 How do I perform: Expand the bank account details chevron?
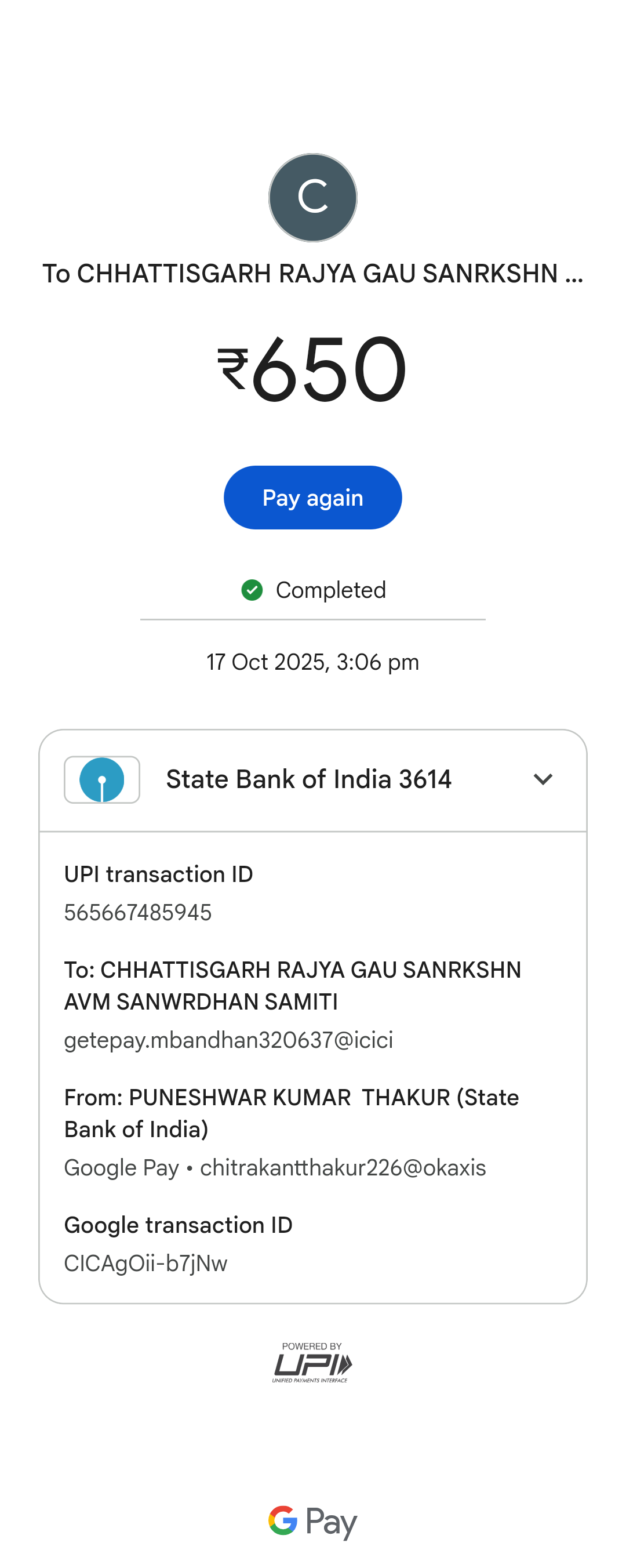click(x=543, y=779)
